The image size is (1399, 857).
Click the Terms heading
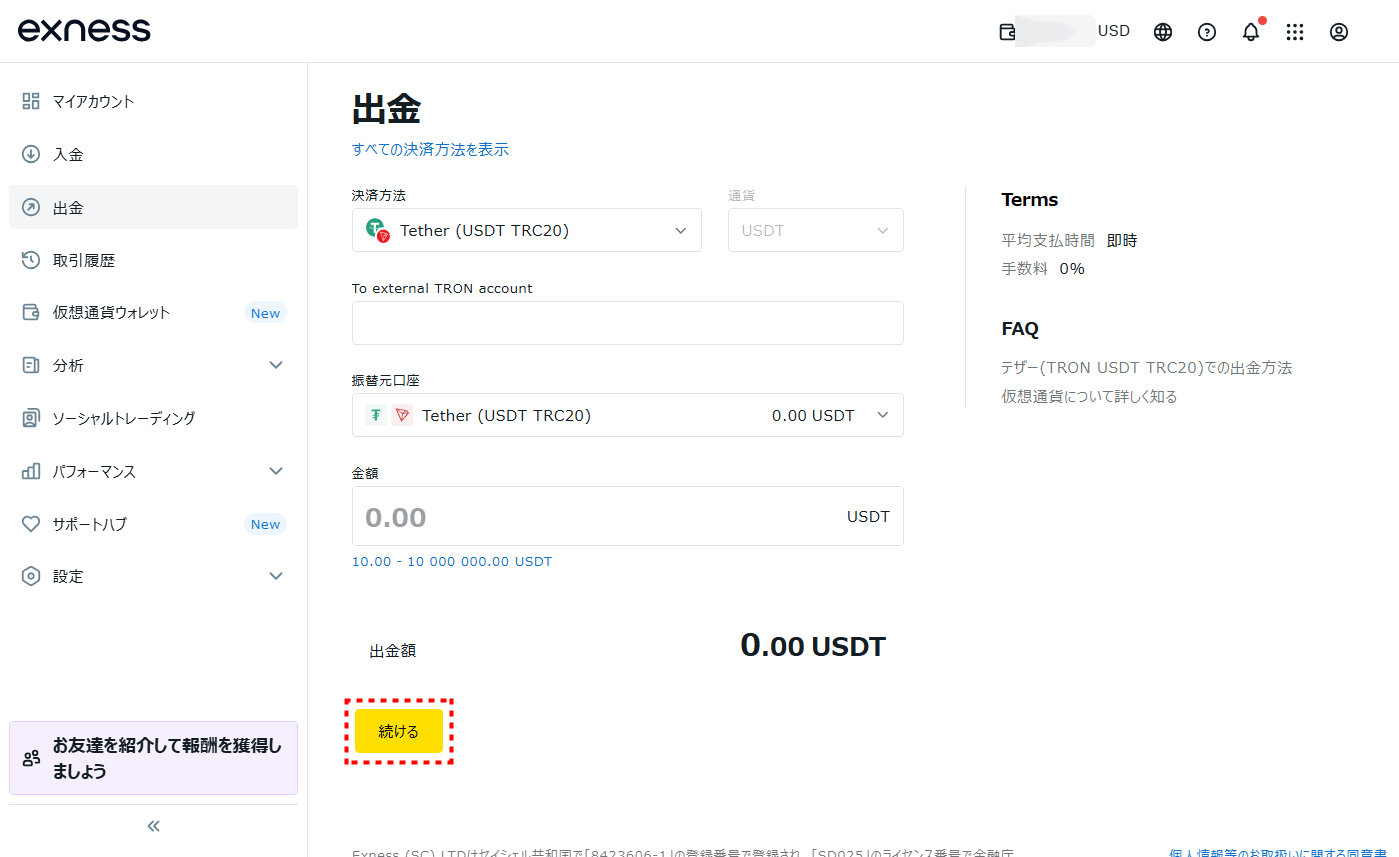[1030, 199]
